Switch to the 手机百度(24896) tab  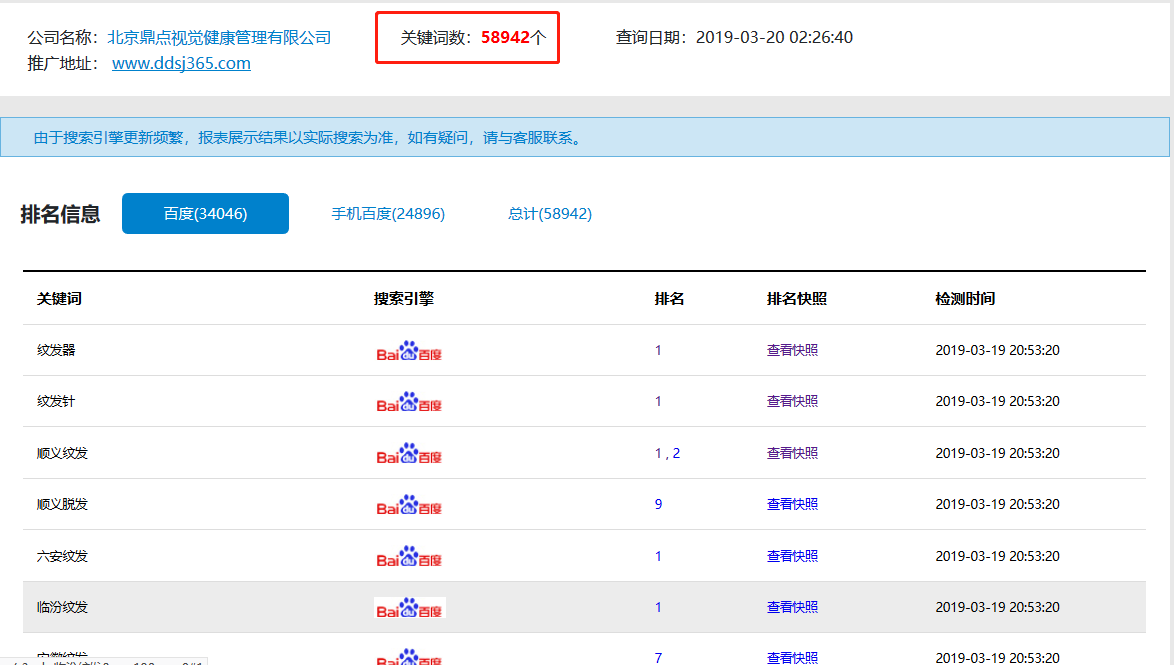tap(388, 214)
